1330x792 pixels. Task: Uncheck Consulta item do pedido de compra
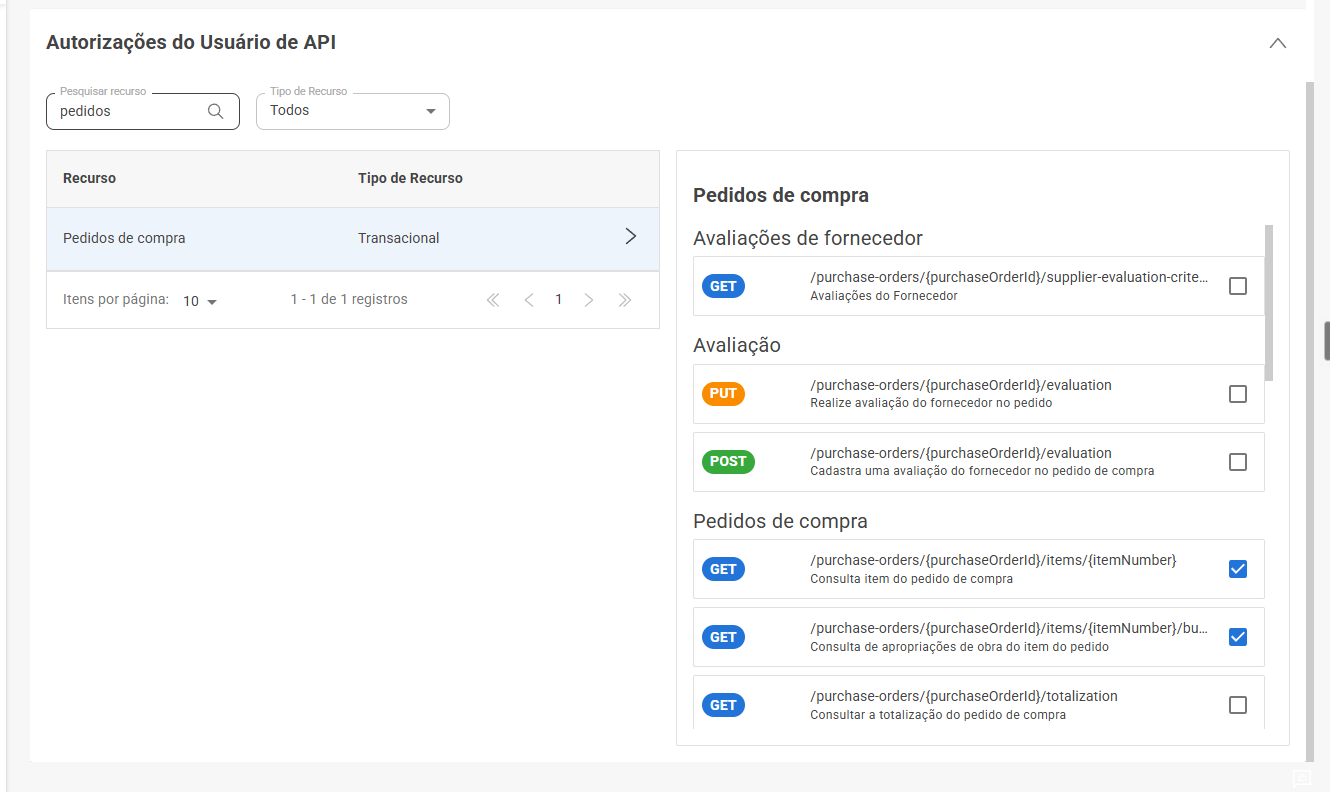(x=1238, y=569)
